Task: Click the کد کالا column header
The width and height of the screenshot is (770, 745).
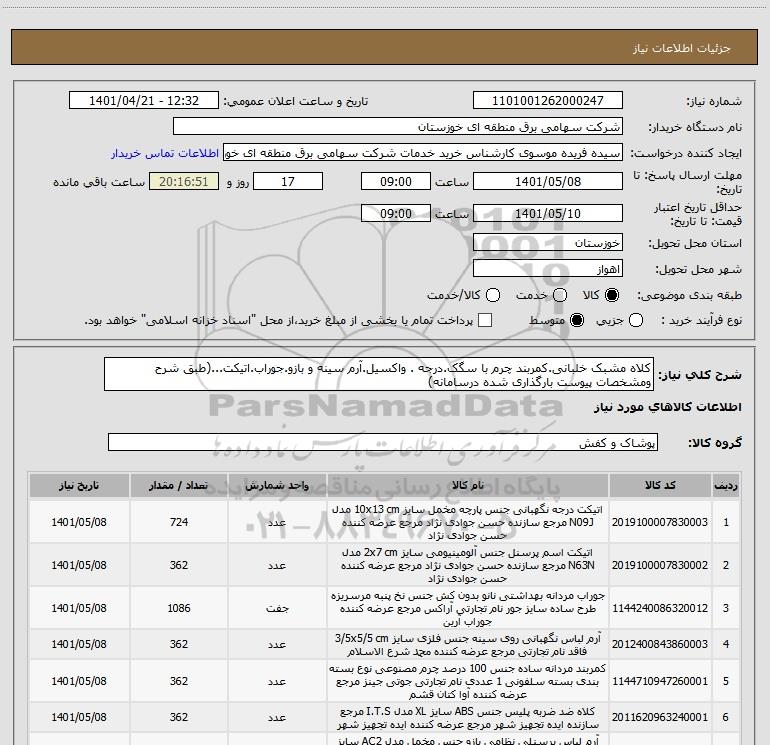Action: (x=668, y=485)
